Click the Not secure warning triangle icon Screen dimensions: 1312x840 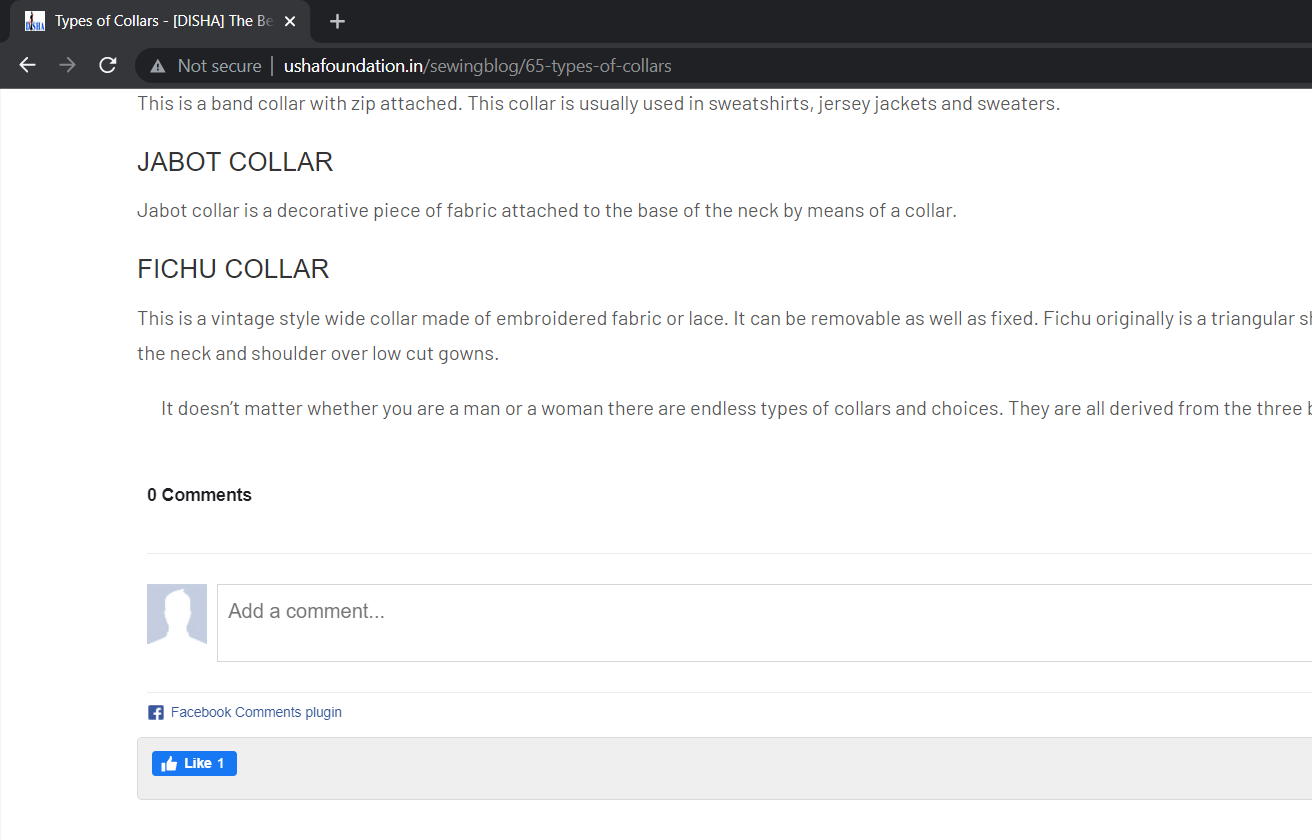[157, 67]
